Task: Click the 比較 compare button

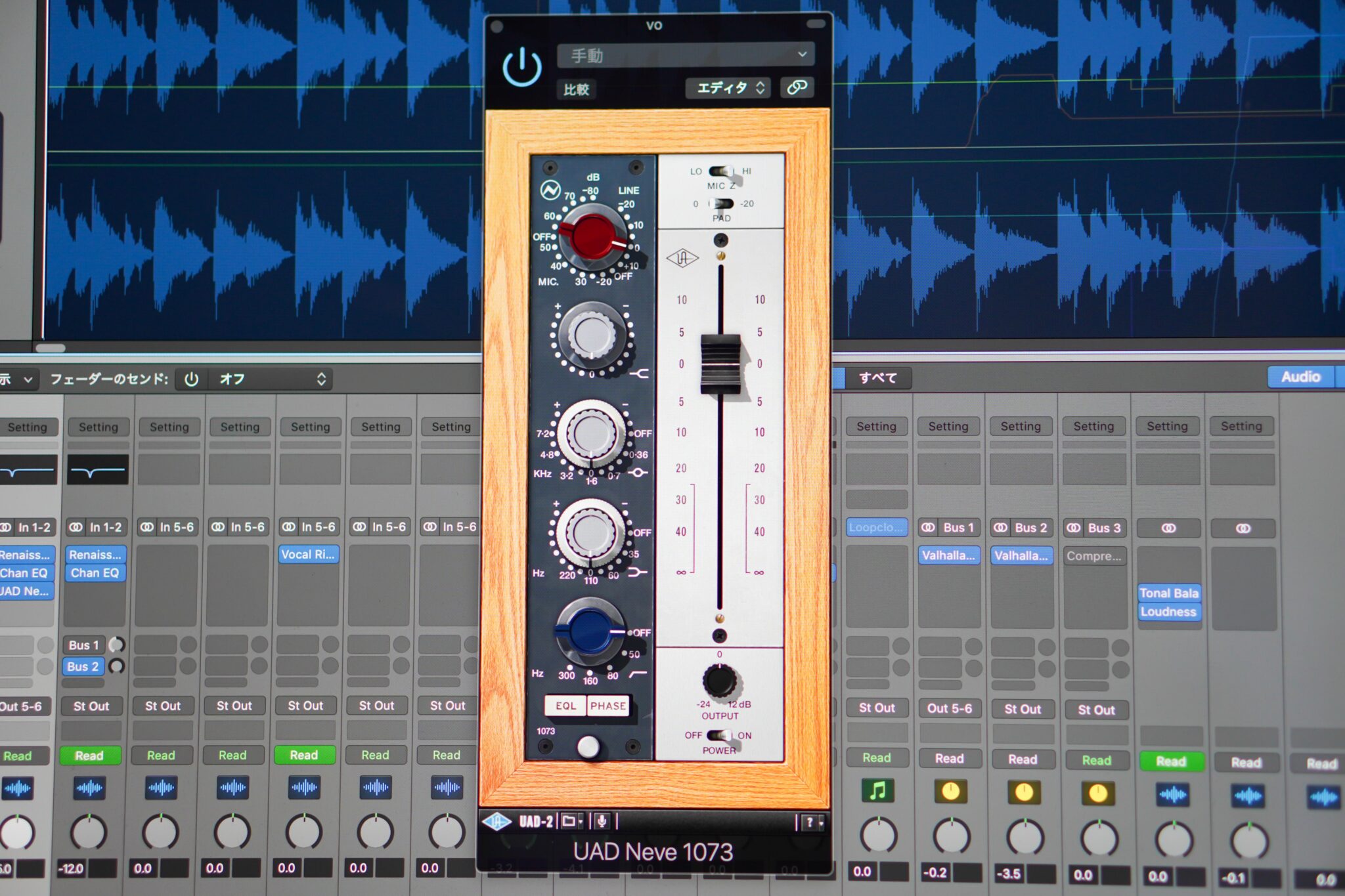Action: pyautogui.click(x=576, y=89)
